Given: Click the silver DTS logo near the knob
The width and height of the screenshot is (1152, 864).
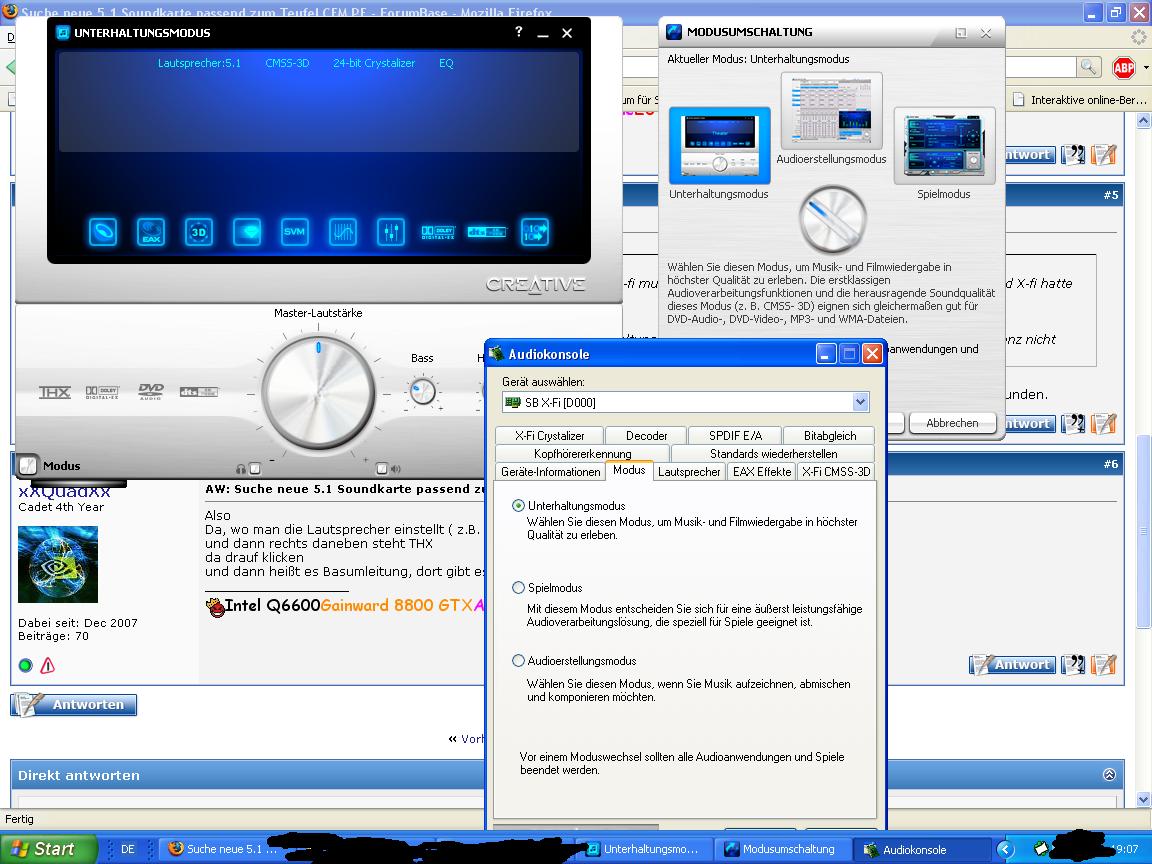Looking at the screenshot, I should 198,392.
